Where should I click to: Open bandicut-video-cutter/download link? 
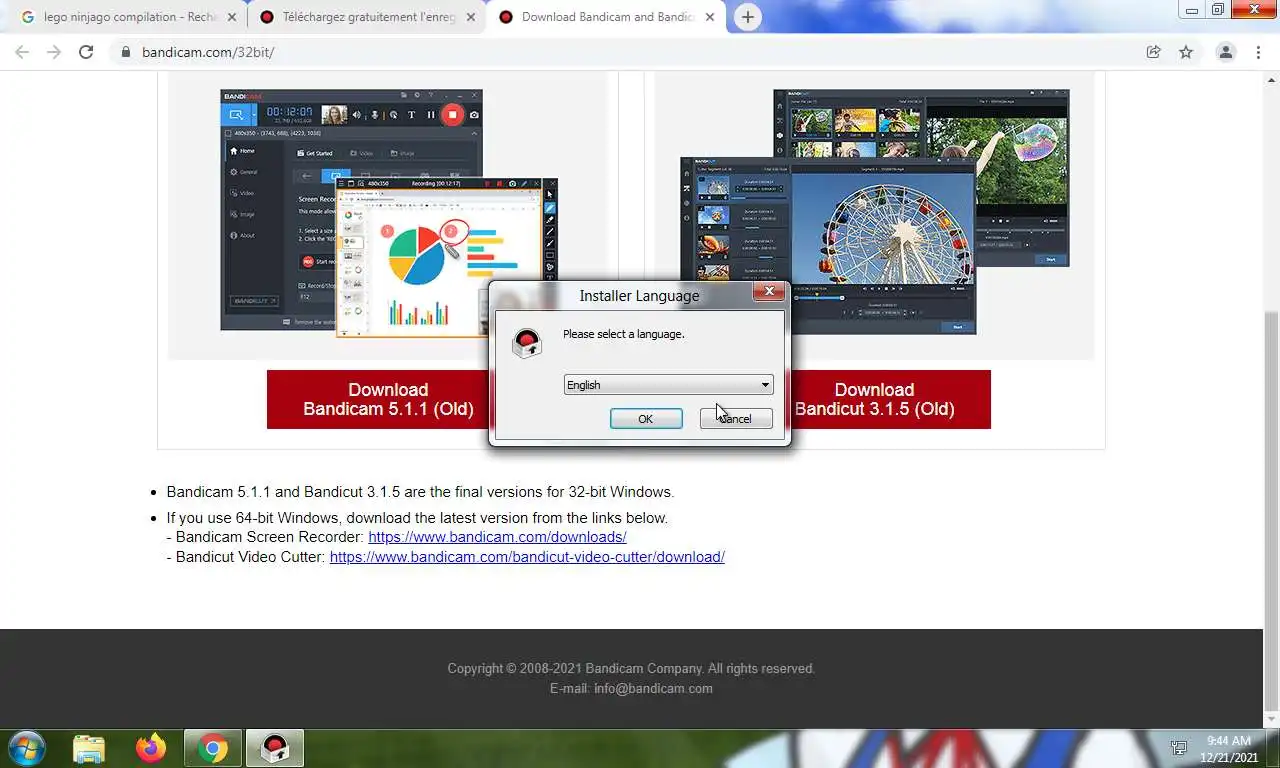(527, 557)
